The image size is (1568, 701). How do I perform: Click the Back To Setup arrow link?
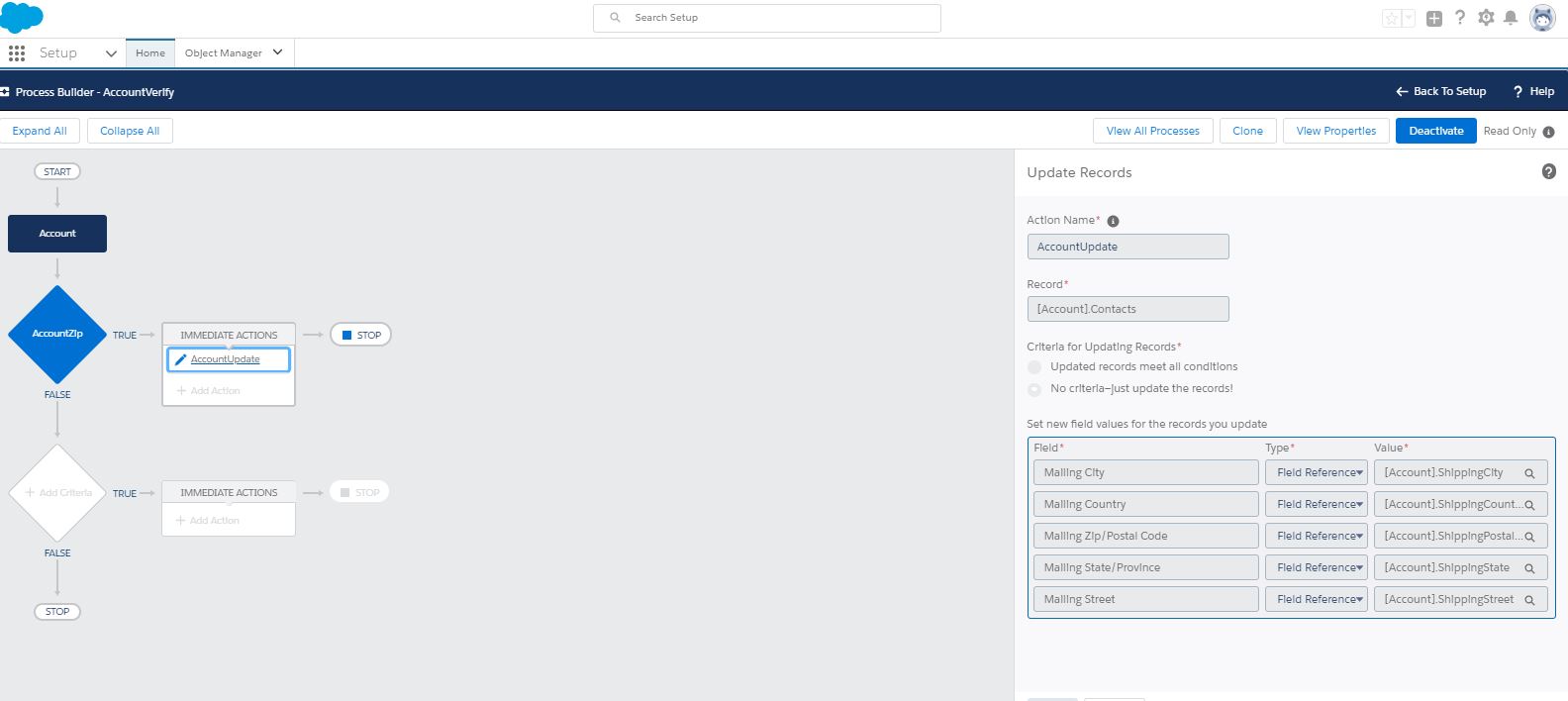[1441, 91]
